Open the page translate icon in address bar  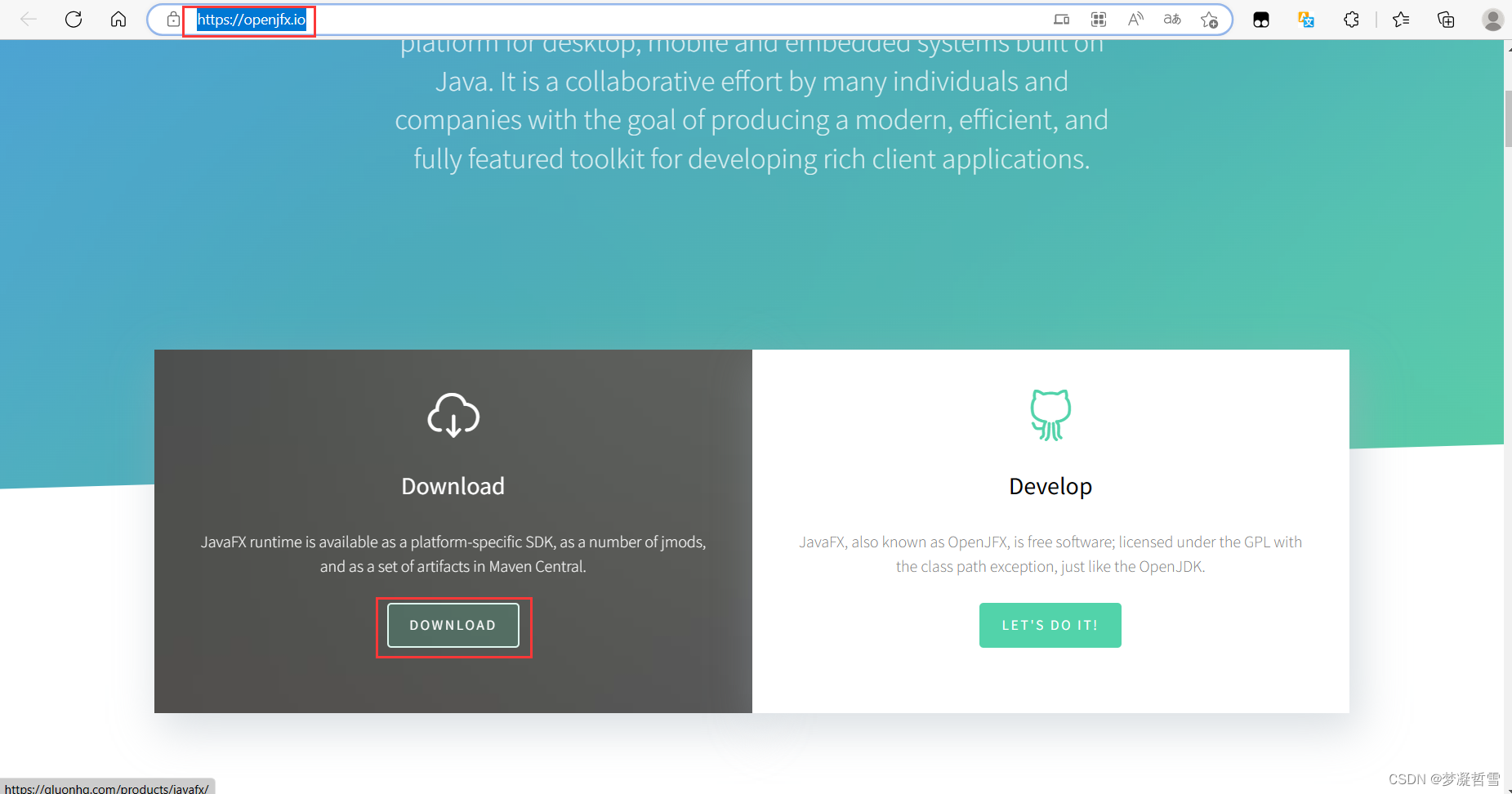1172,20
